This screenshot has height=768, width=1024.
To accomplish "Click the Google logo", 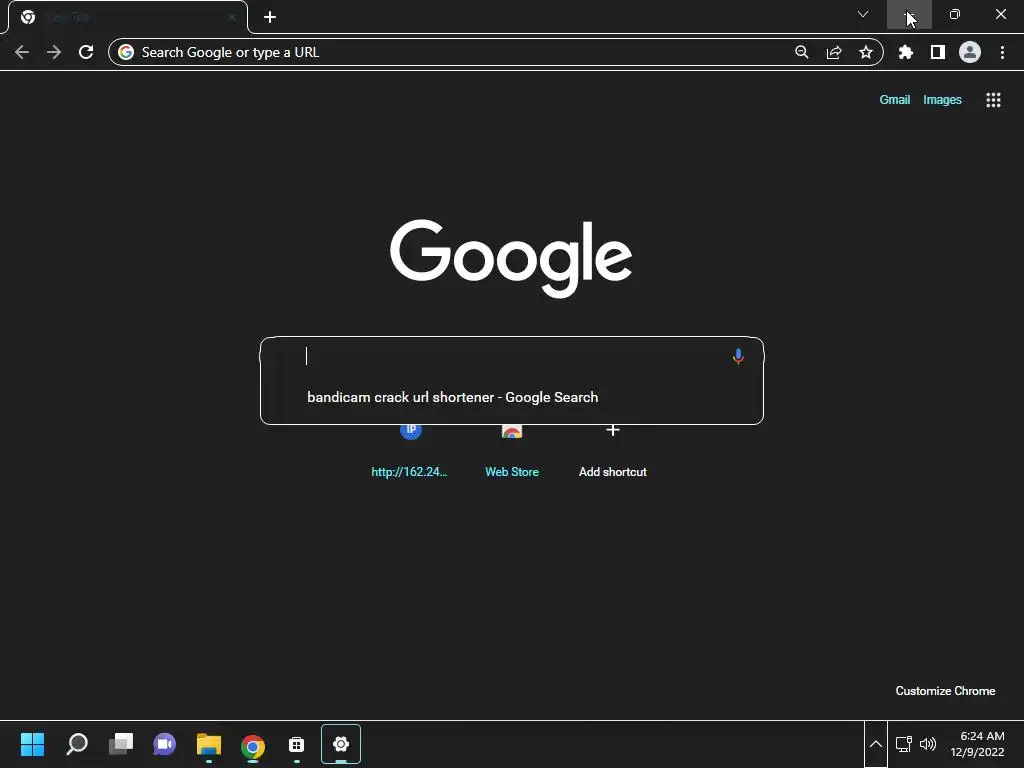I will (511, 258).
